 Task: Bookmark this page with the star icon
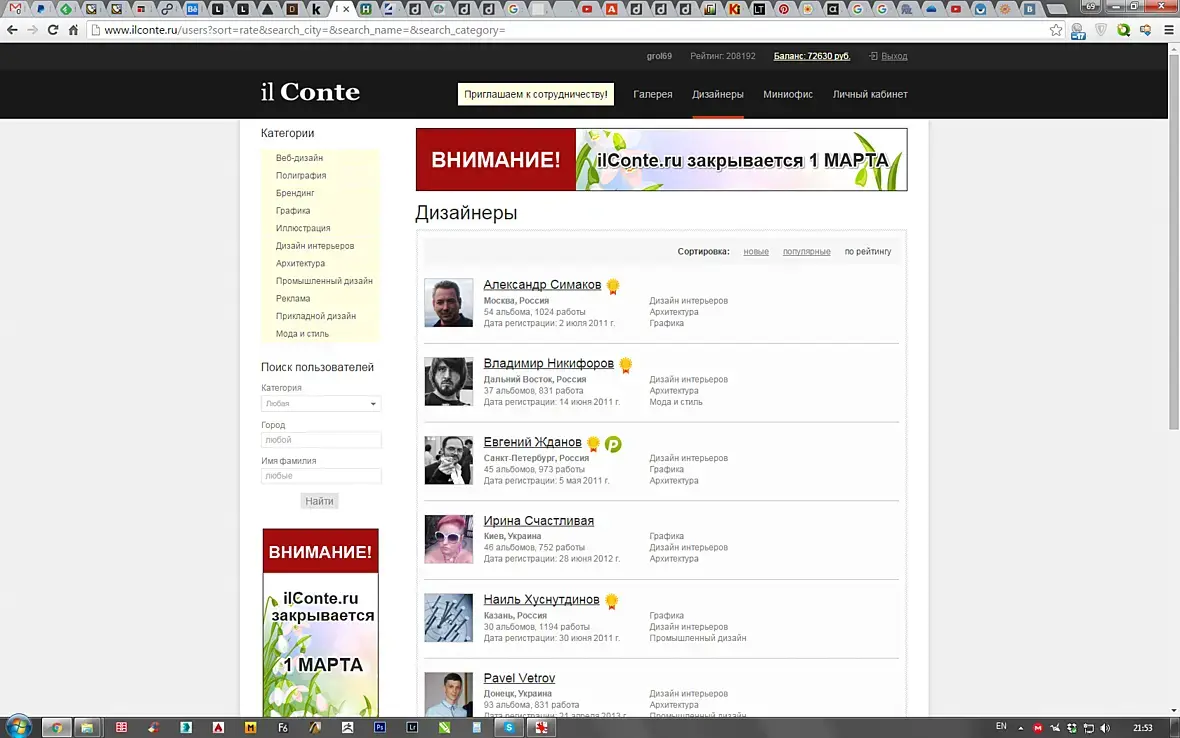[1056, 30]
